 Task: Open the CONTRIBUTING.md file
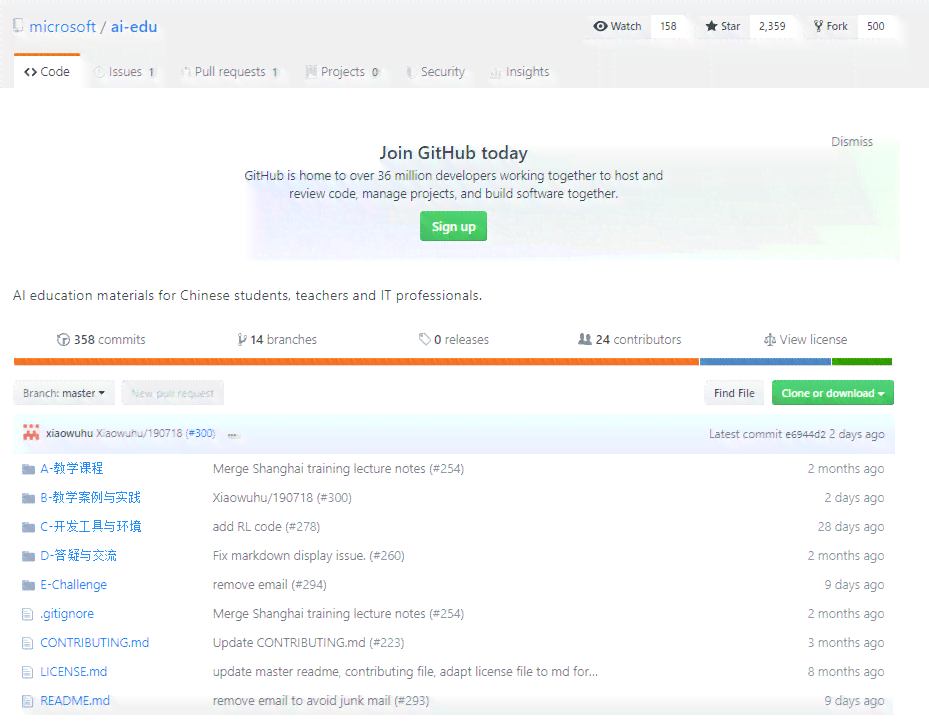point(95,643)
